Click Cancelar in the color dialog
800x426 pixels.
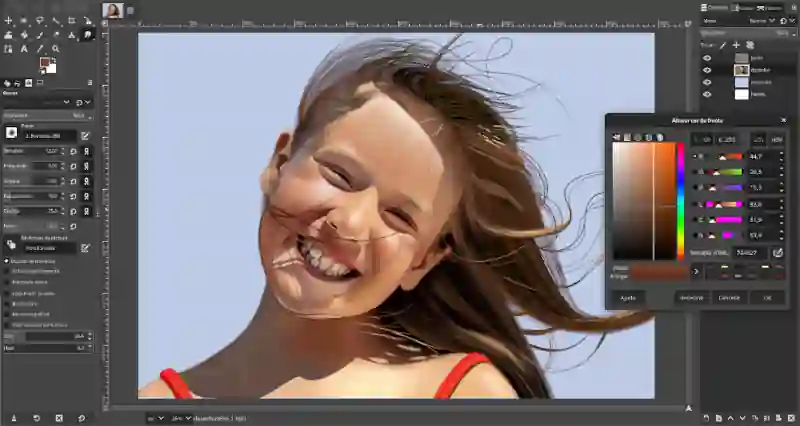pos(727,297)
